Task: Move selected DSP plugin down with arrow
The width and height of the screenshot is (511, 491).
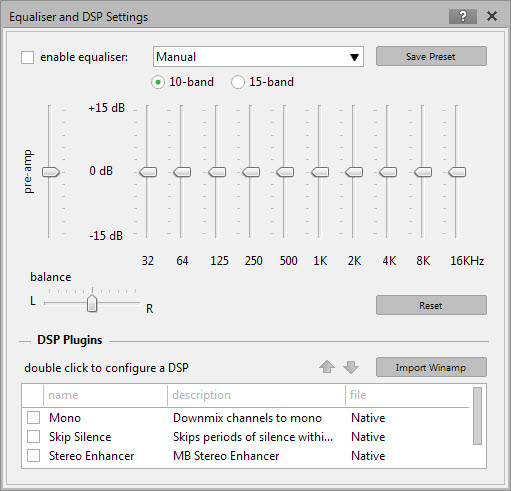Action: coord(351,367)
